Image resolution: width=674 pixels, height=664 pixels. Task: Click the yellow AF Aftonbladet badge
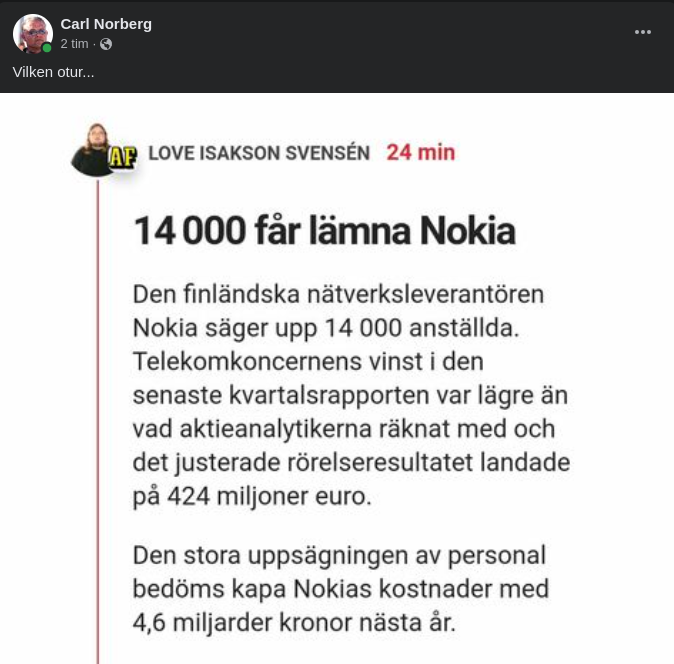point(123,156)
